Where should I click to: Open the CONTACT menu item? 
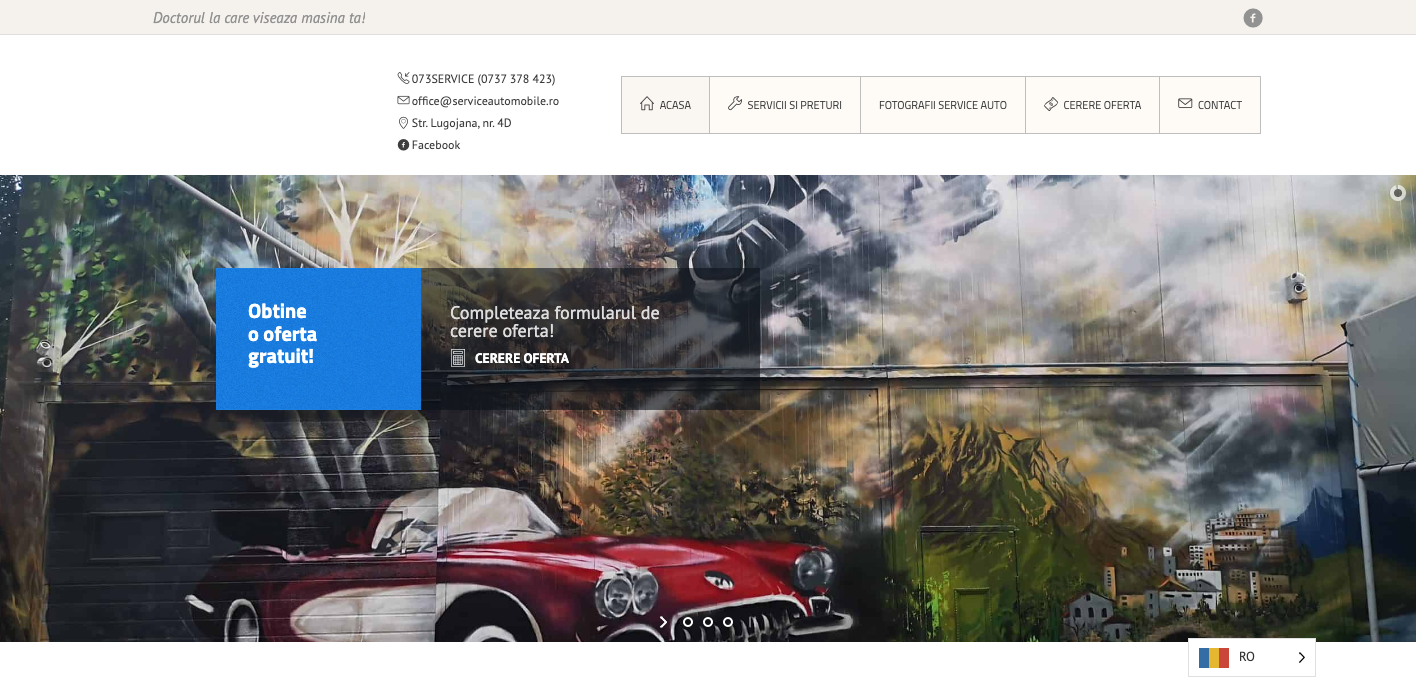coord(1210,105)
